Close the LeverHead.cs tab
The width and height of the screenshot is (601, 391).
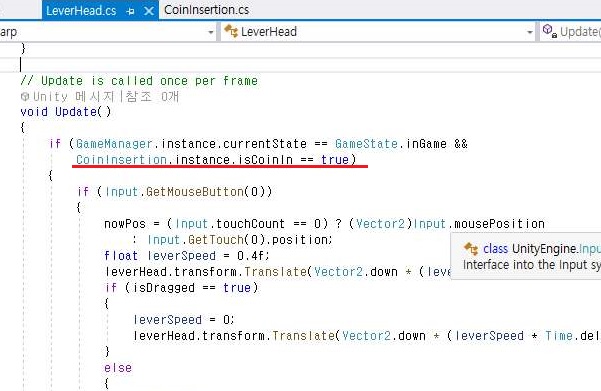149,11
